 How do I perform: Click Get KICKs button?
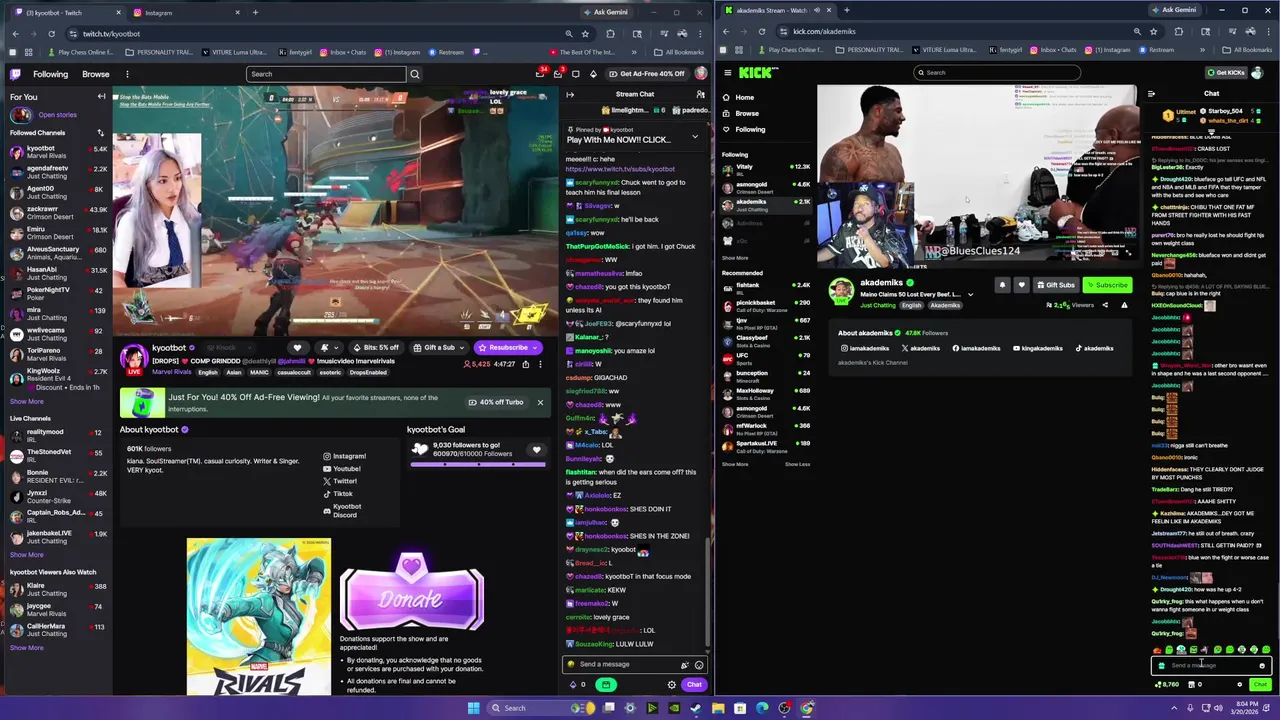tap(1225, 73)
